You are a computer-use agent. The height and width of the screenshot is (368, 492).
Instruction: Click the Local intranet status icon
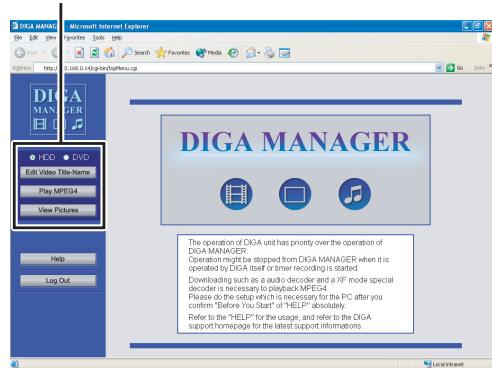click(428, 364)
